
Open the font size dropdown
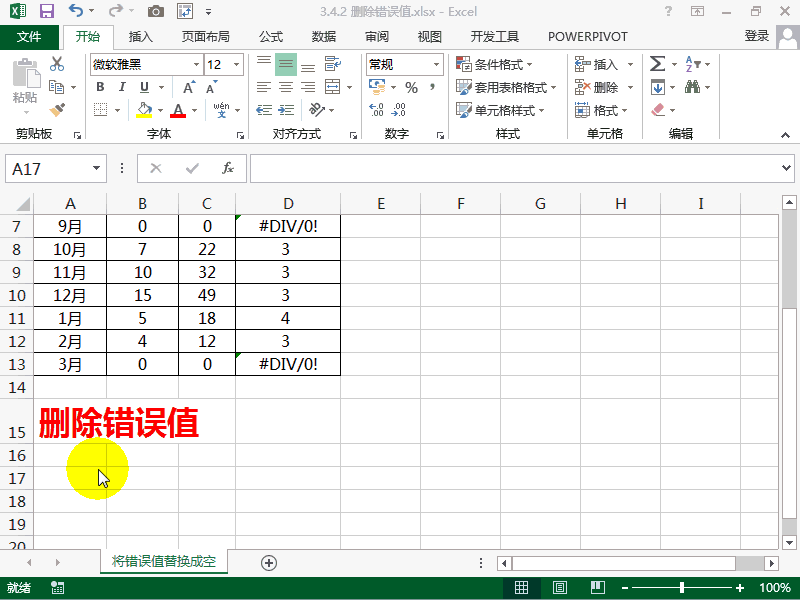(x=236, y=64)
